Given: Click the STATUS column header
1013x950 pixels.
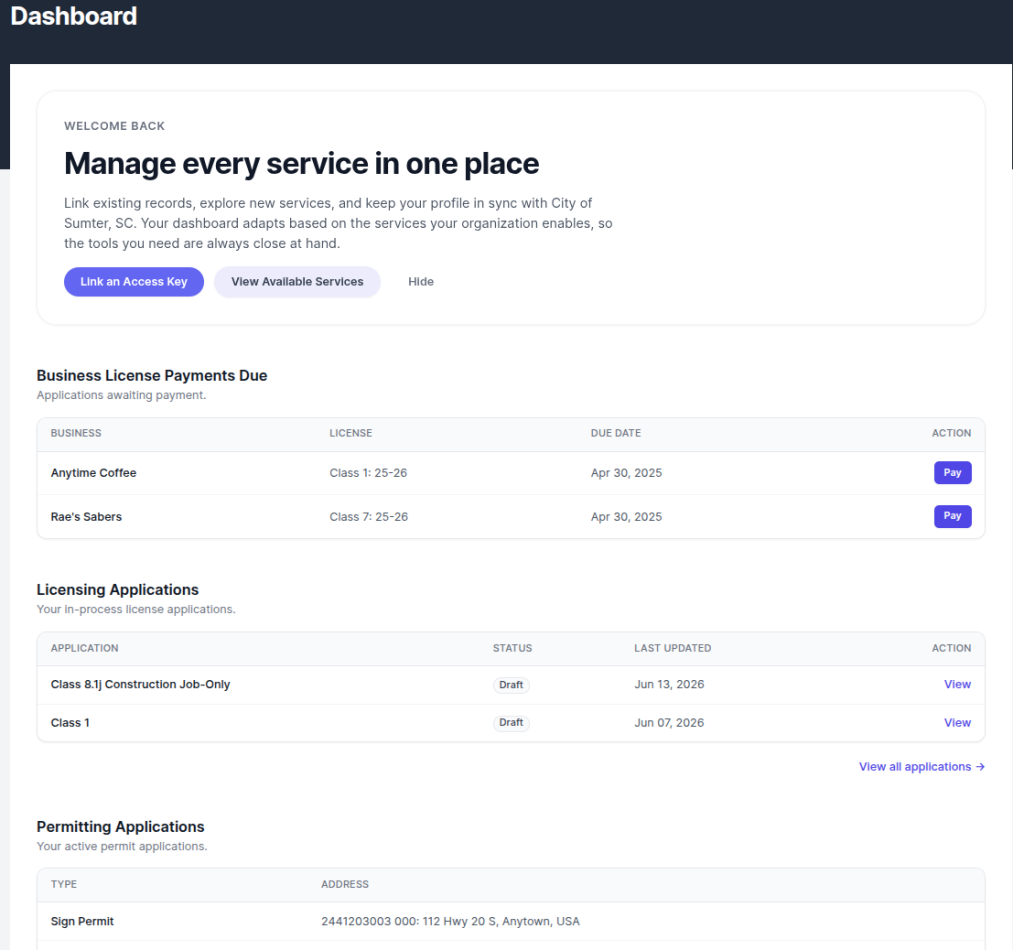Looking at the screenshot, I should click(512, 648).
